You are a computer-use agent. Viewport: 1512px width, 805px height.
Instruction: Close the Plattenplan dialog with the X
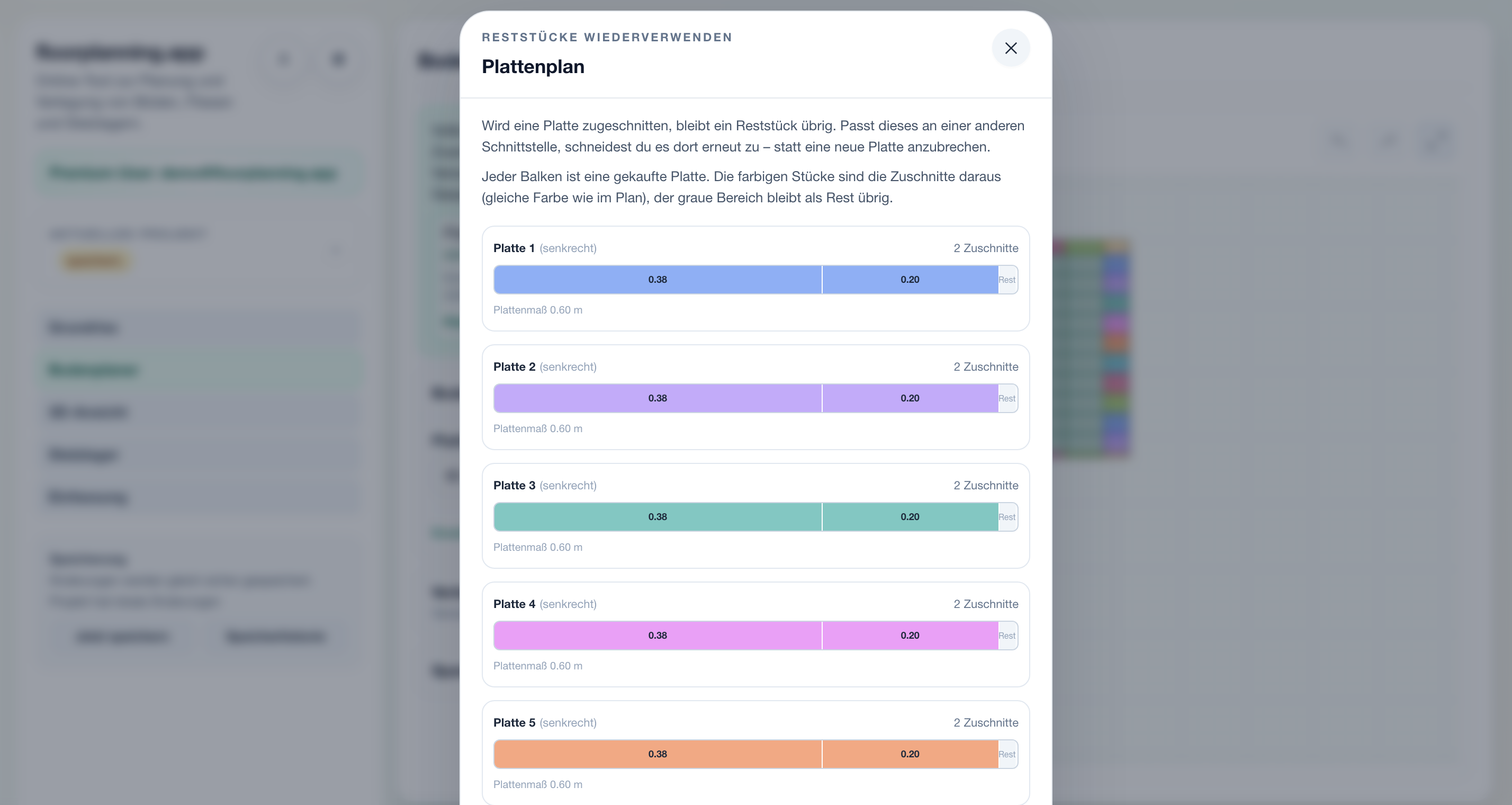[1010, 48]
